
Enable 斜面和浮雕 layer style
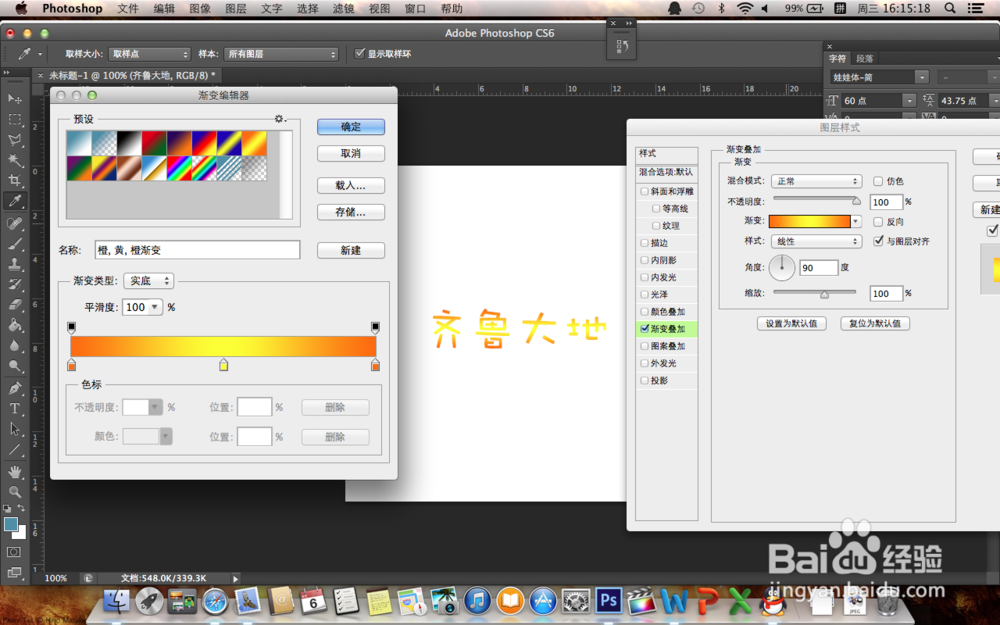coord(644,191)
